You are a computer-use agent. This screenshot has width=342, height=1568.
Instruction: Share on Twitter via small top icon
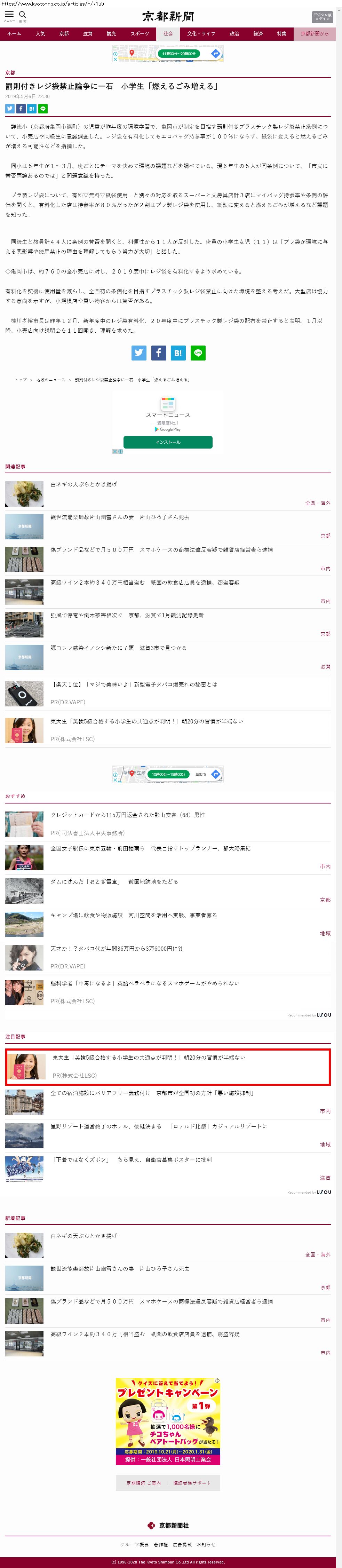click(x=10, y=109)
